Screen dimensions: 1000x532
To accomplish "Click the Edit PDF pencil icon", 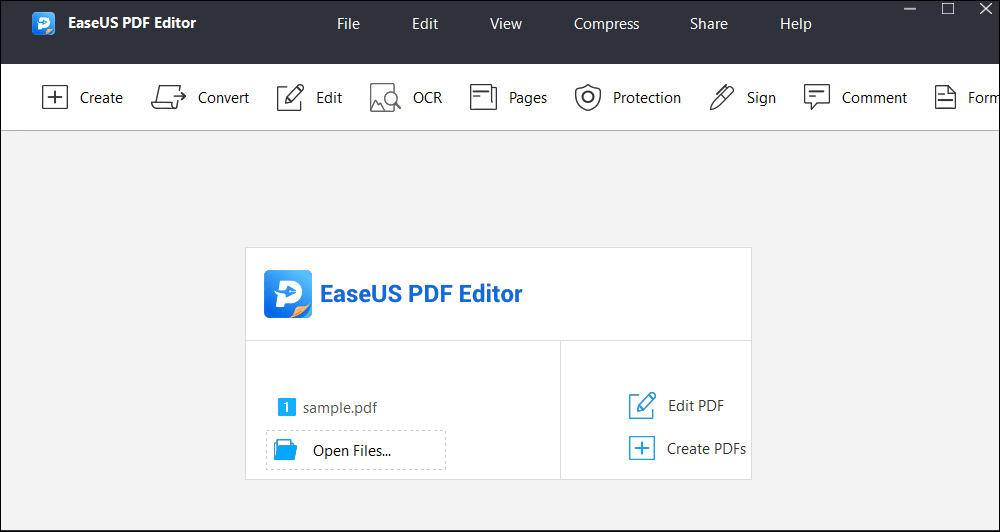I will tap(642, 406).
